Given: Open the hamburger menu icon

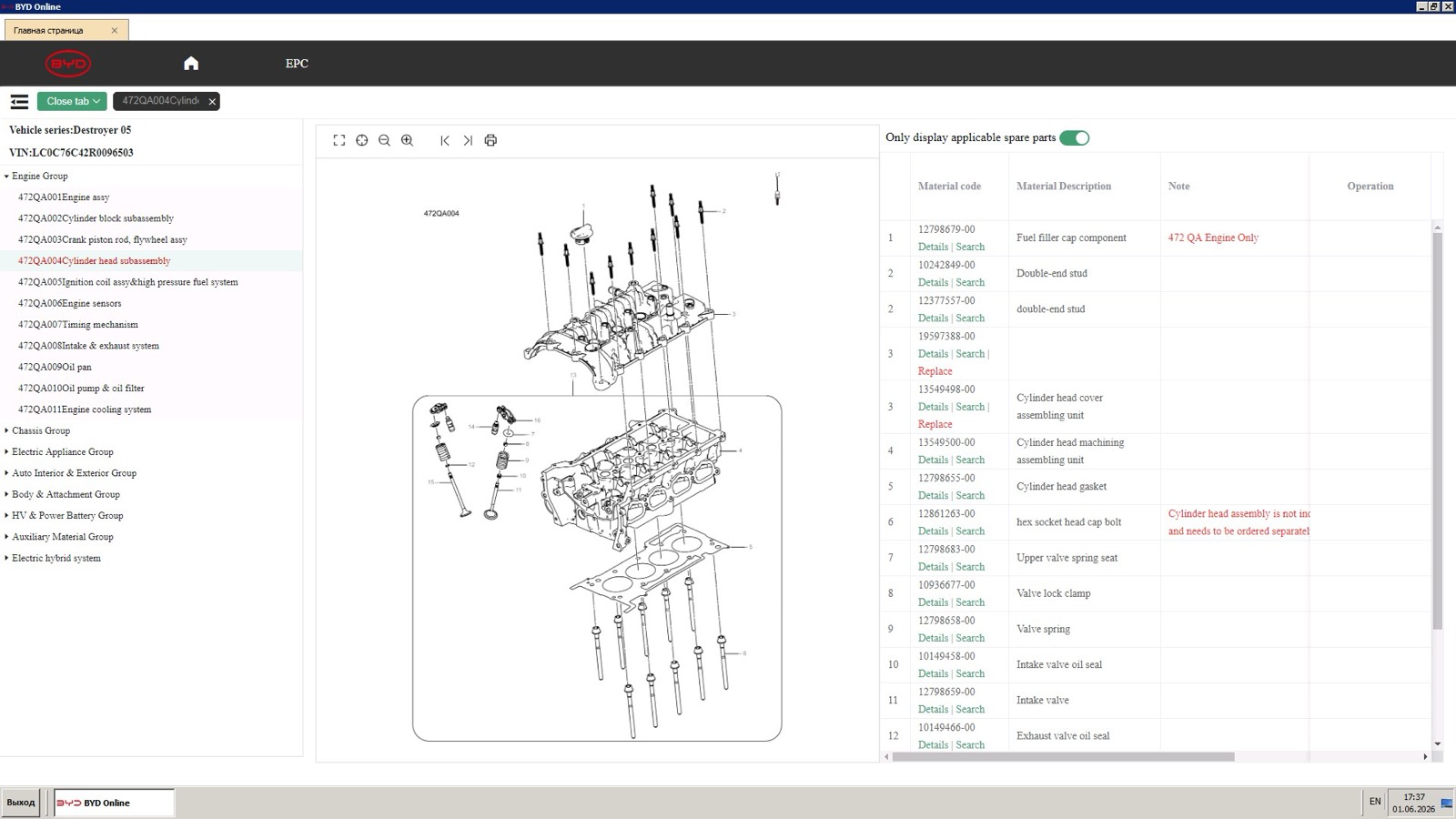Looking at the screenshot, I should [19, 101].
